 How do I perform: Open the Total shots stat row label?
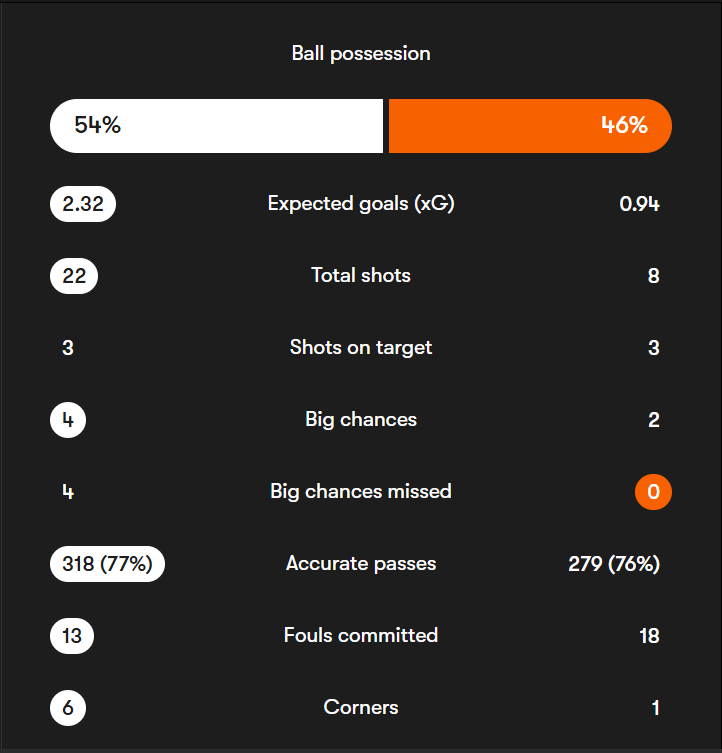[361, 275]
